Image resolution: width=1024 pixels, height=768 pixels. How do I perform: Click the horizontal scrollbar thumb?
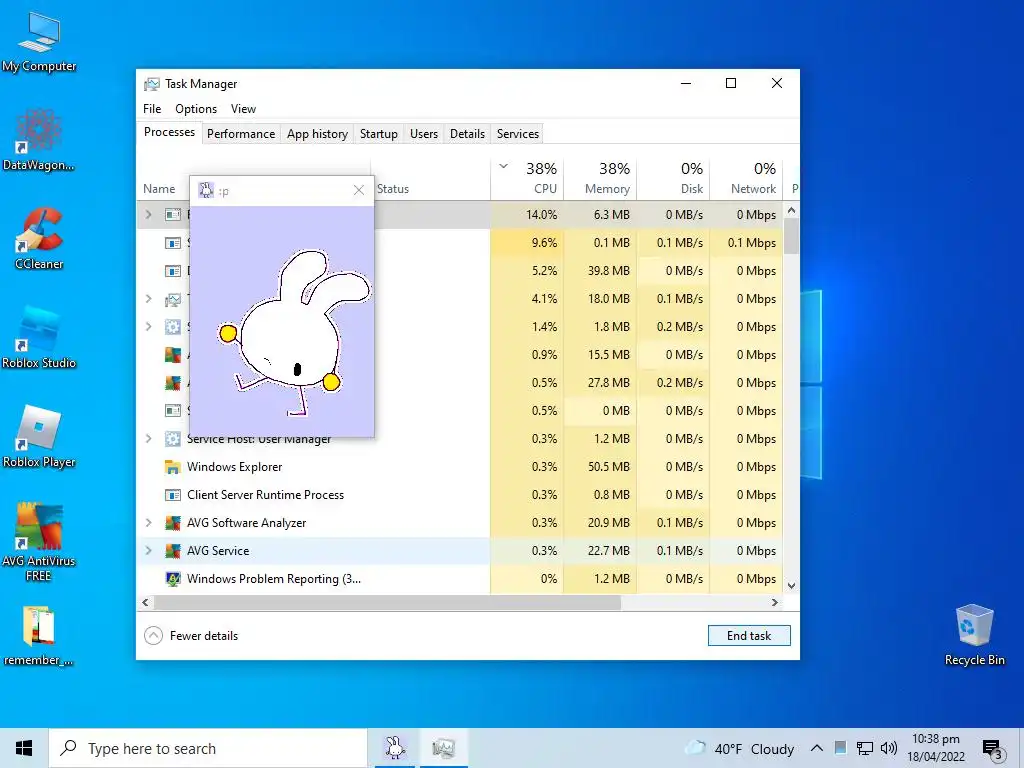pos(387,602)
